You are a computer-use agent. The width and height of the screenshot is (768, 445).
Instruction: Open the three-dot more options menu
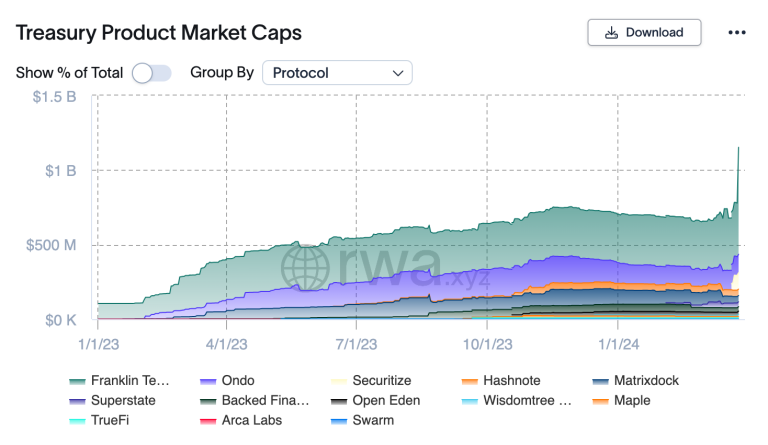coord(737,32)
